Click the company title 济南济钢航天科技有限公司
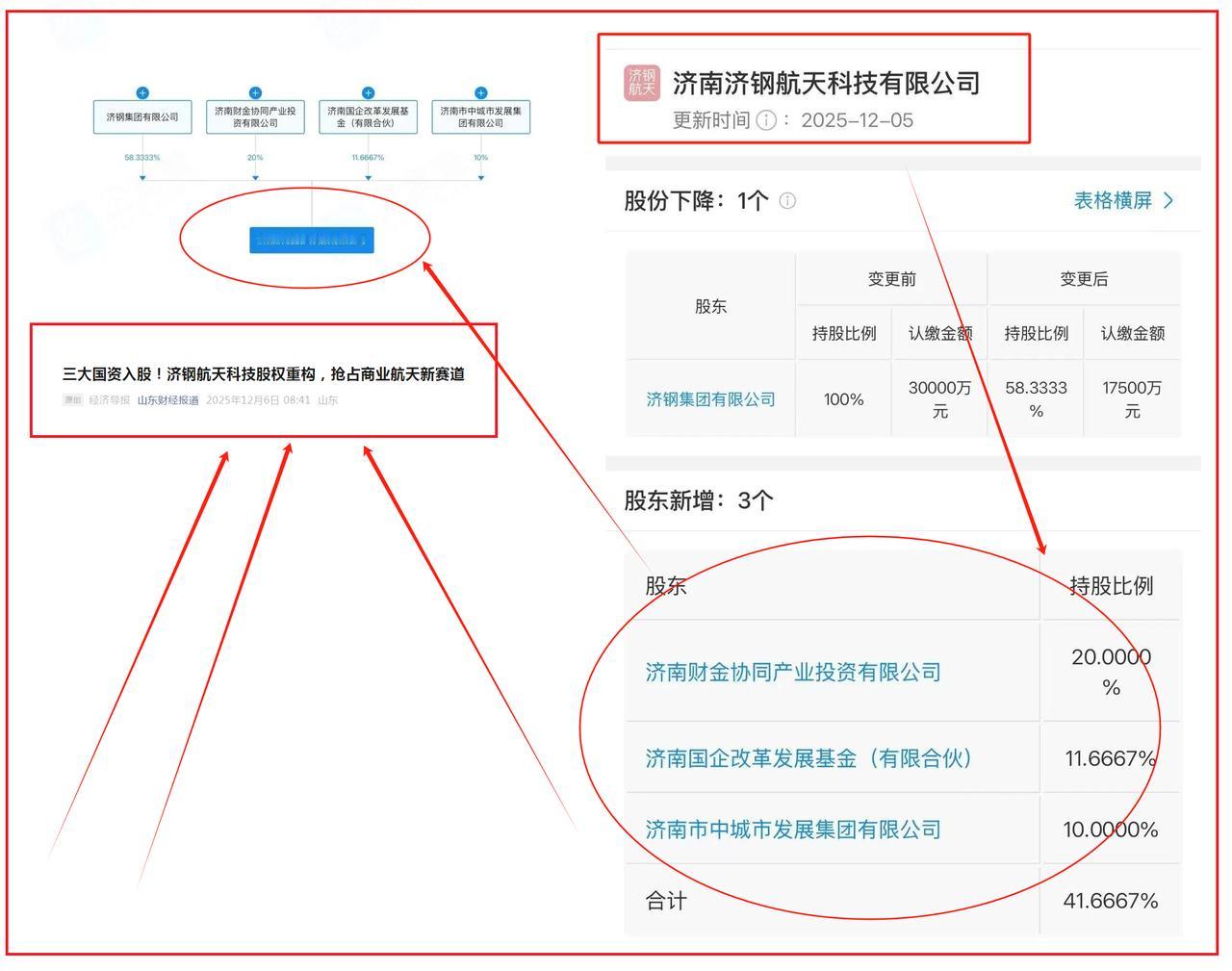 (x=822, y=83)
